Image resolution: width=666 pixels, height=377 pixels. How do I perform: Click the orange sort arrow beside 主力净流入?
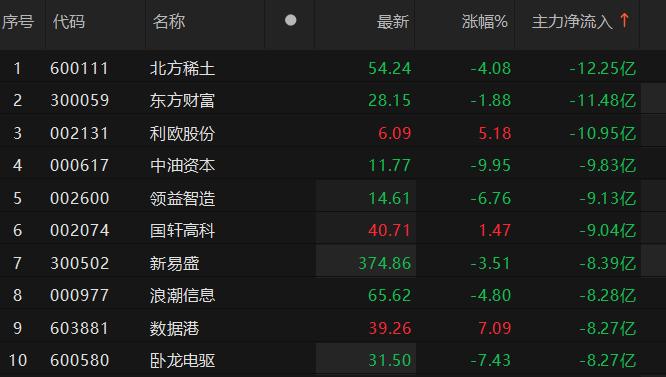coord(624,20)
